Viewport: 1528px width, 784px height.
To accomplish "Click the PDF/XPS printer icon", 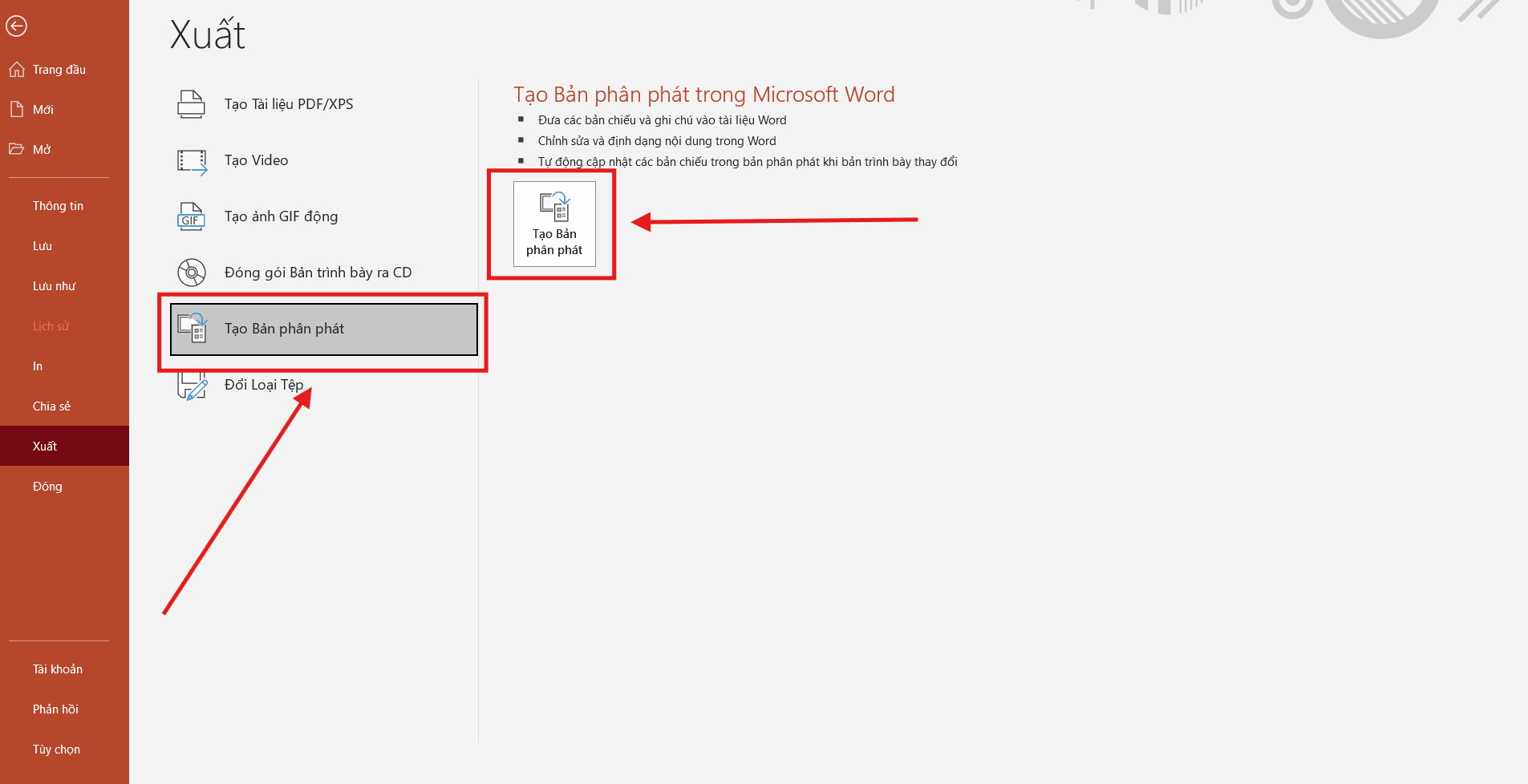I will [x=191, y=104].
